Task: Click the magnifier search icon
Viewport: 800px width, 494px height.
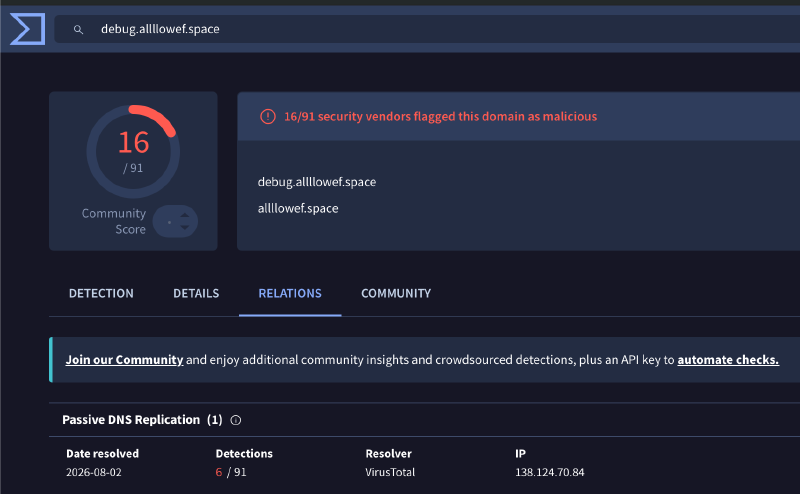Action: pyautogui.click(x=78, y=30)
